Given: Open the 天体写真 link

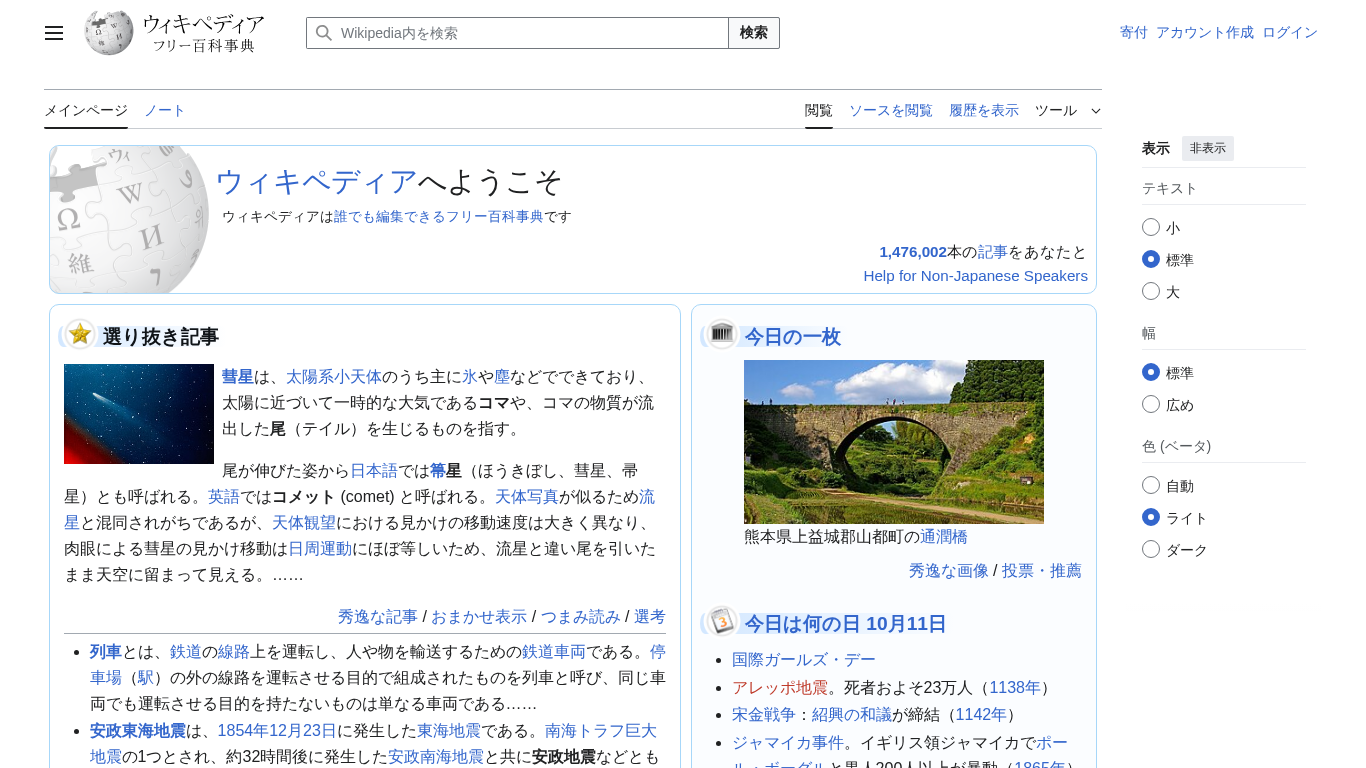Looking at the screenshot, I should point(527,497).
